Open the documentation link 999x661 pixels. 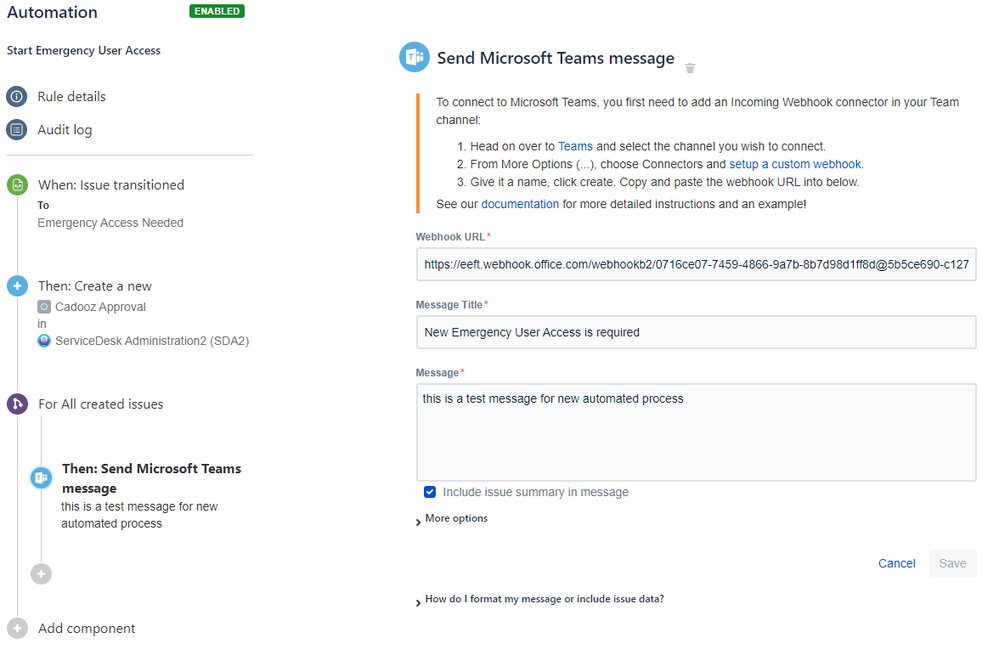coord(520,204)
